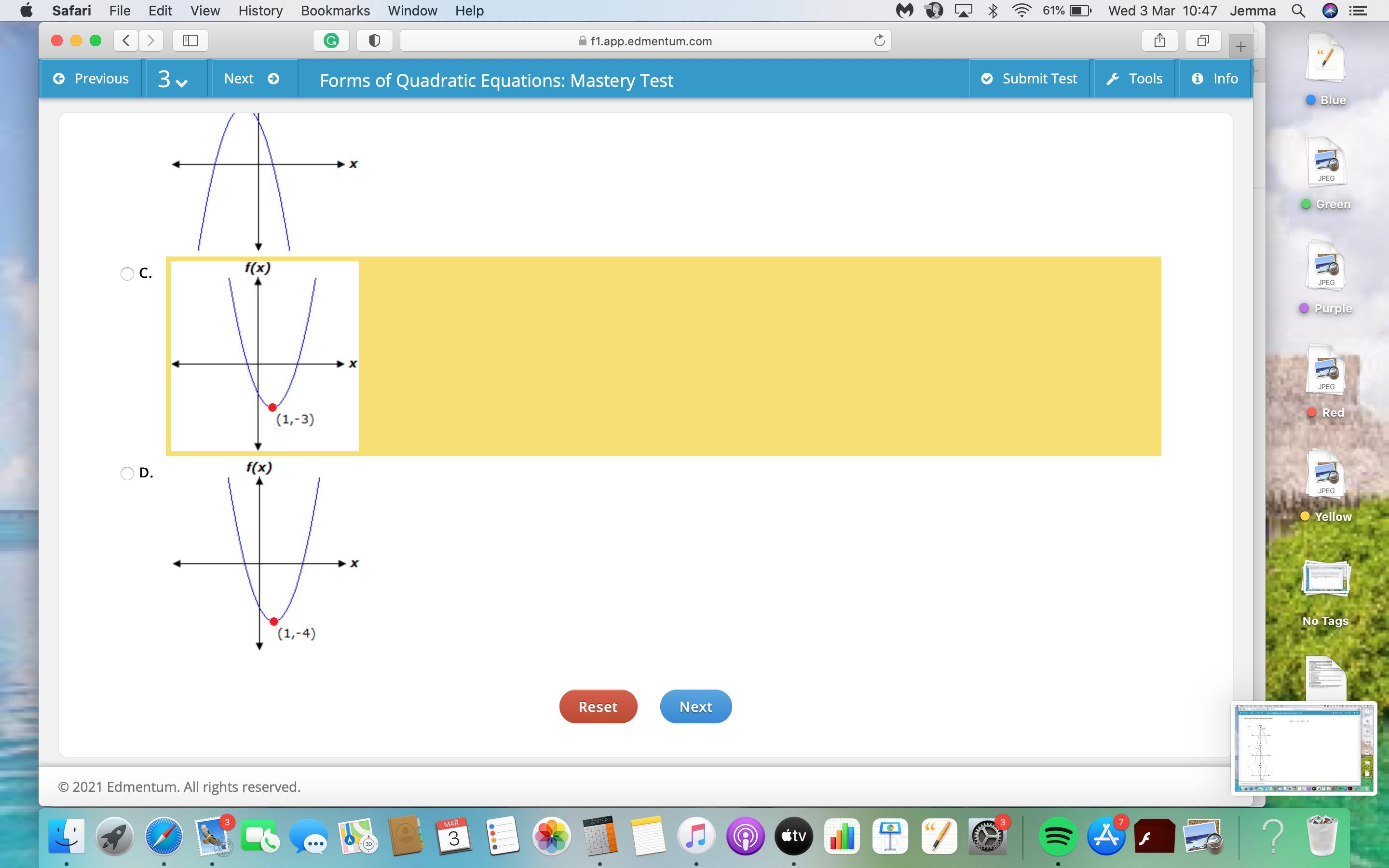The height and width of the screenshot is (868, 1389).
Task: Open the Tools wrench menu
Action: [x=1134, y=79]
